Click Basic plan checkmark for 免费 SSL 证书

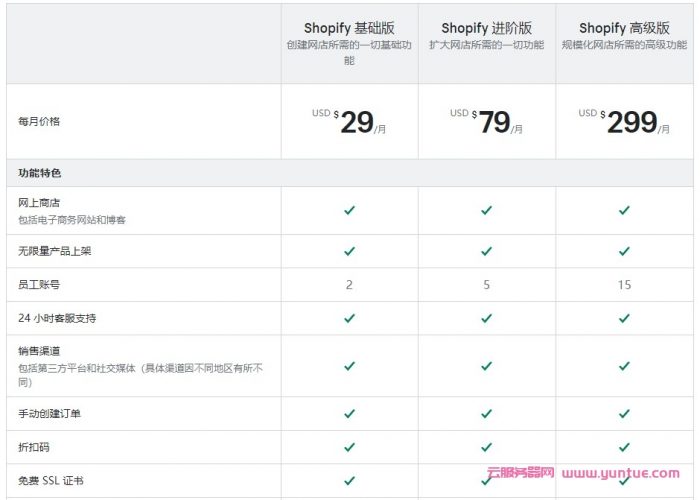(349, 481)
